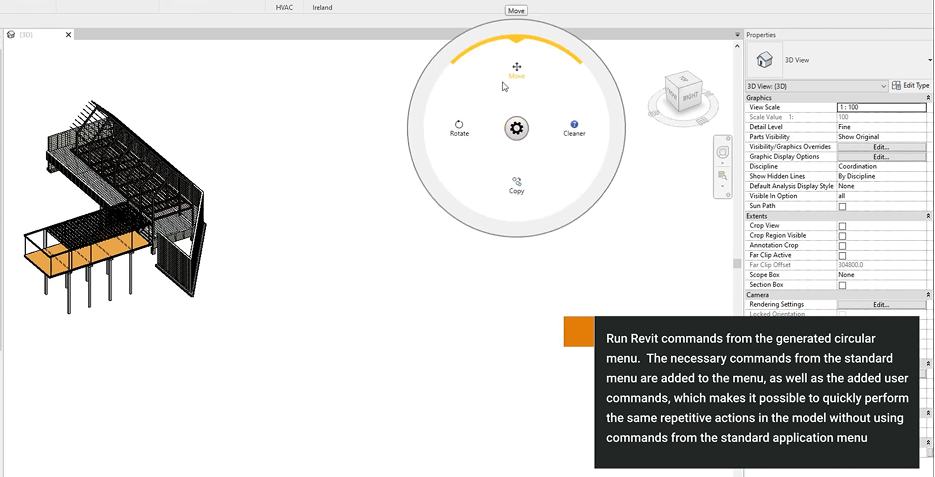
Task: Close the {3D} view tab
Action: pyautogui.click(x=69, y=34)
